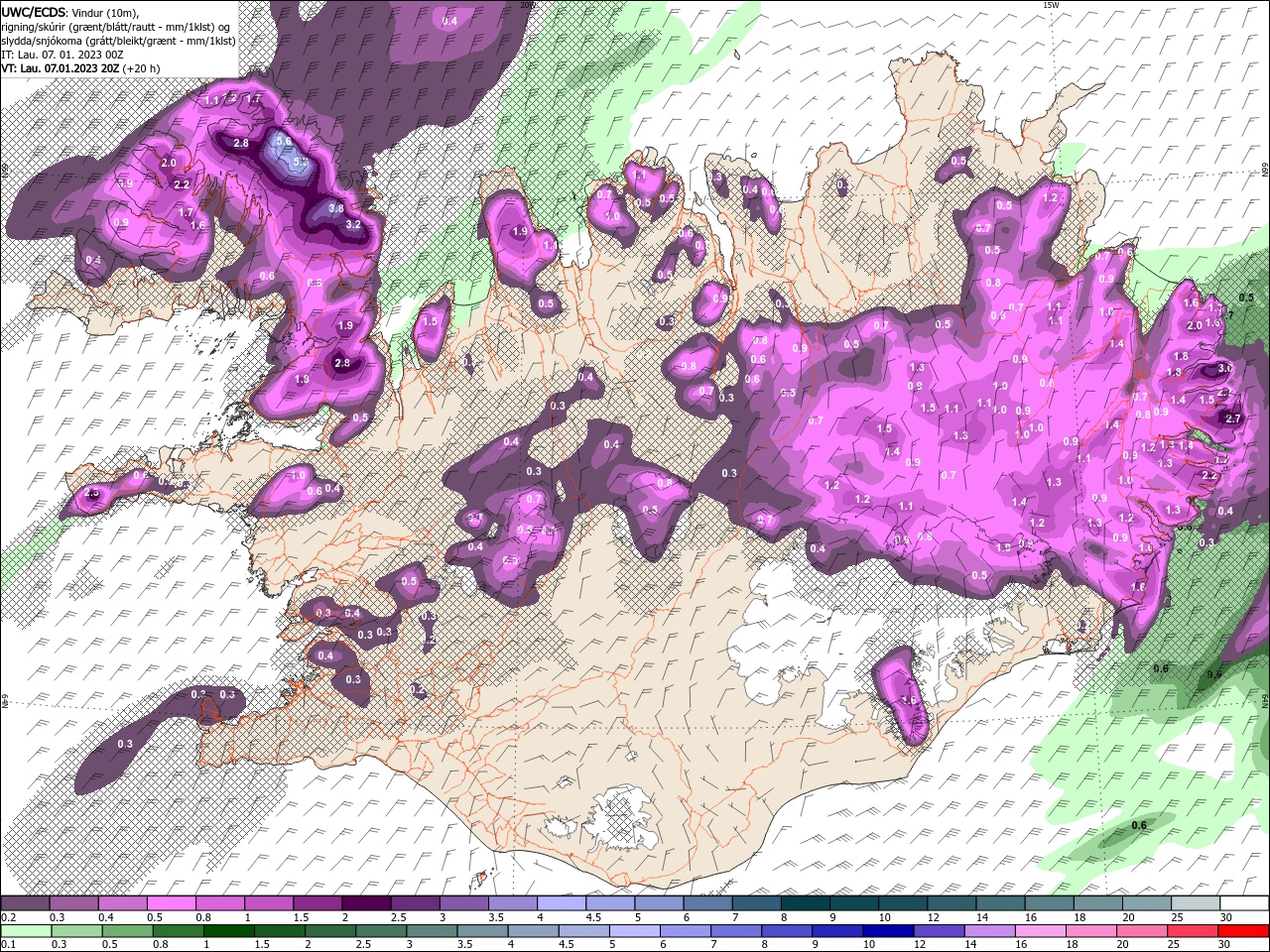
Task: Click the 5.6 peak snowfall value on the map
Action: tap(284, 142)
